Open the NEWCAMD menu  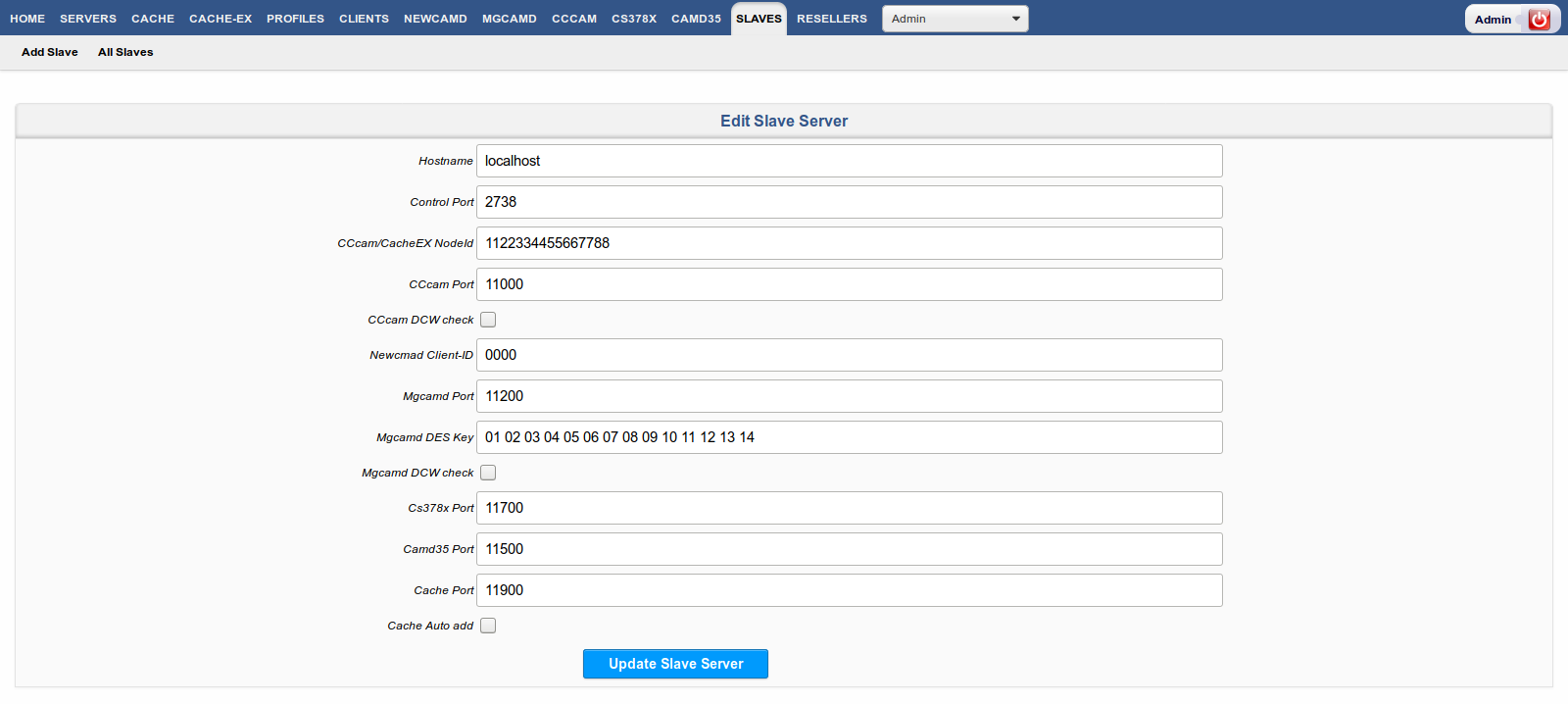pos(435,19)
